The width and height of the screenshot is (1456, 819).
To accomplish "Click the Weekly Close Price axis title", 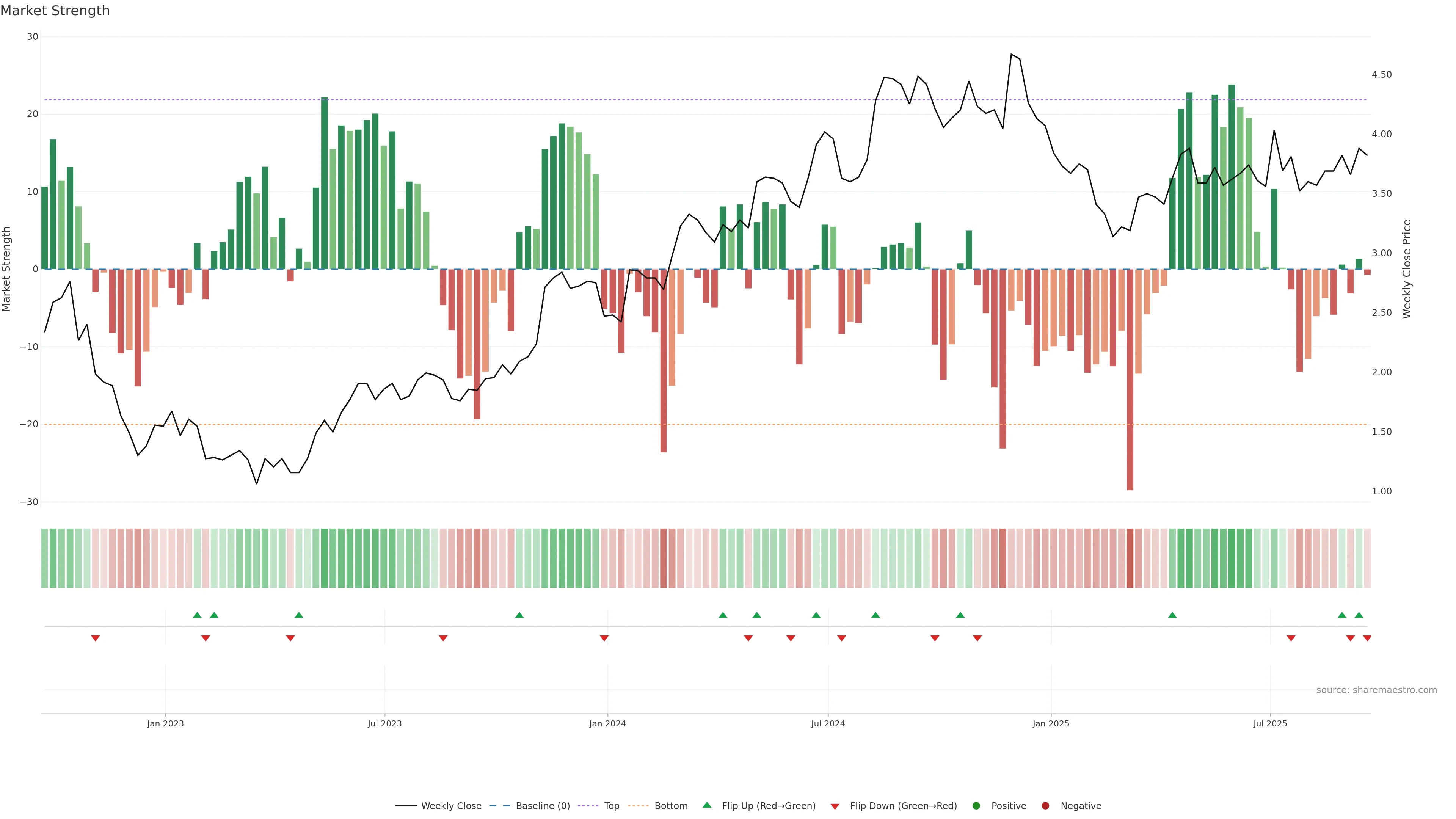I will click(1407, 269).
